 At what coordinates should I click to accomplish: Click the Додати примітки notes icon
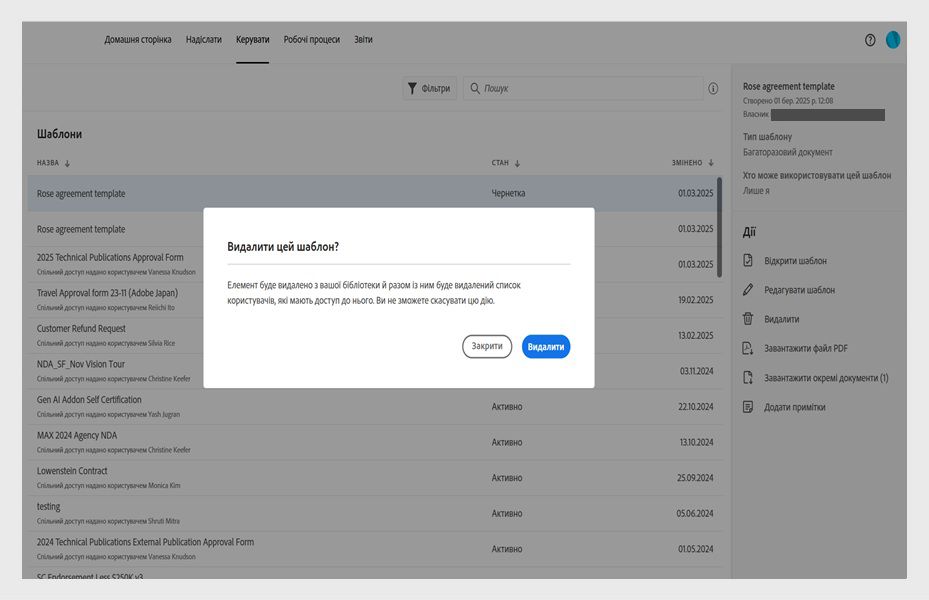pos(748,407)
